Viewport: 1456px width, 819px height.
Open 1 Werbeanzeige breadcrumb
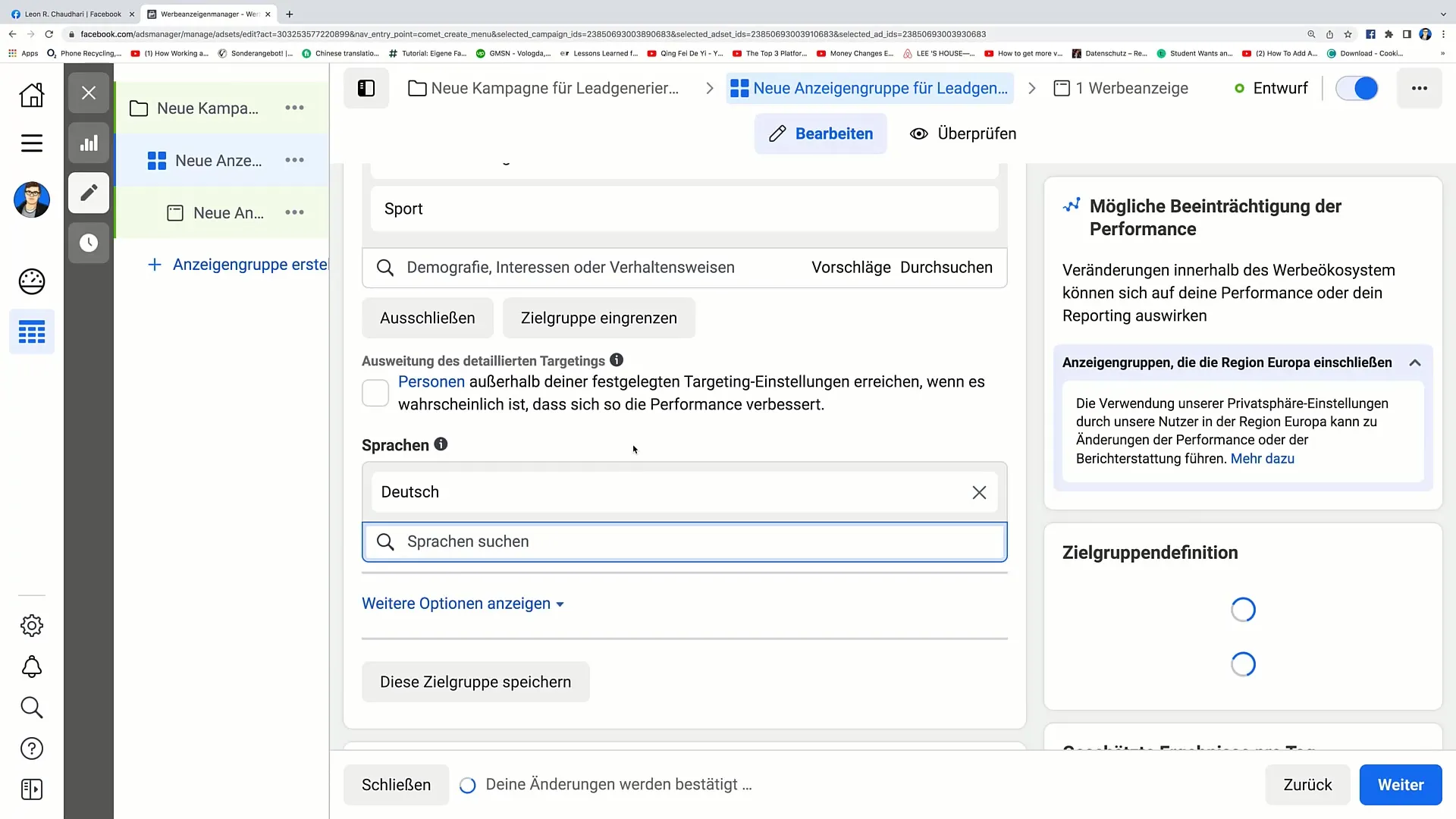point(1121,88)
